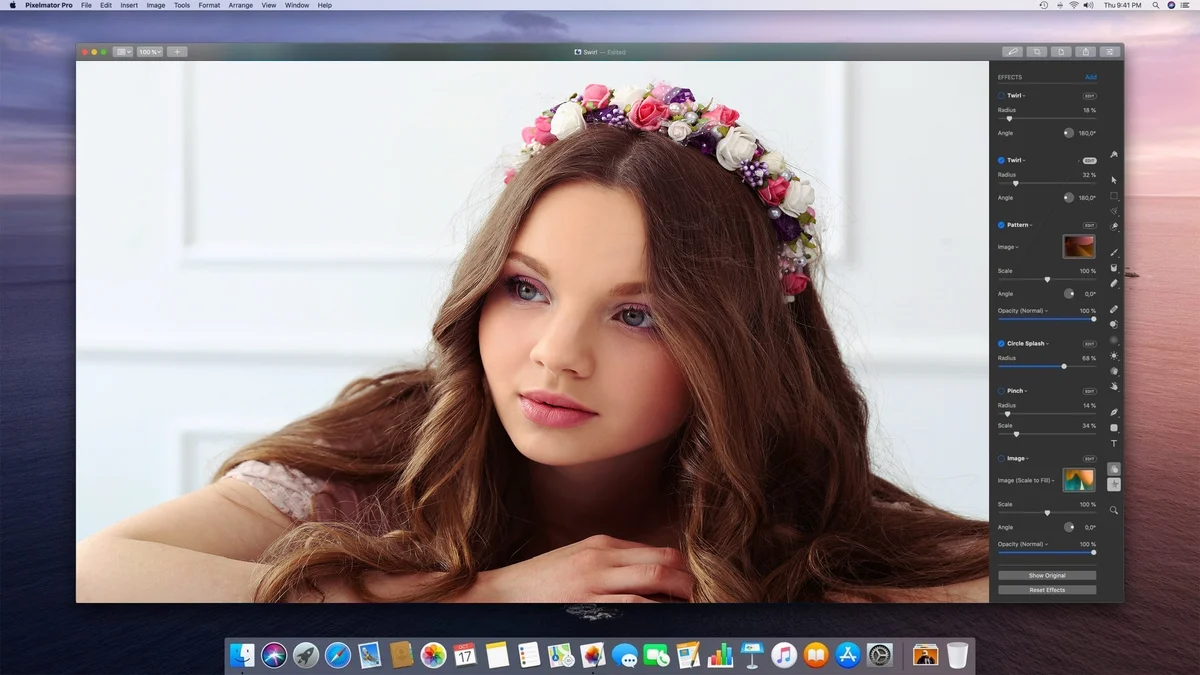Viewport: 1200px width, 675px height.
Task: Open the Edit menu
Action: (x=106, y=5)
